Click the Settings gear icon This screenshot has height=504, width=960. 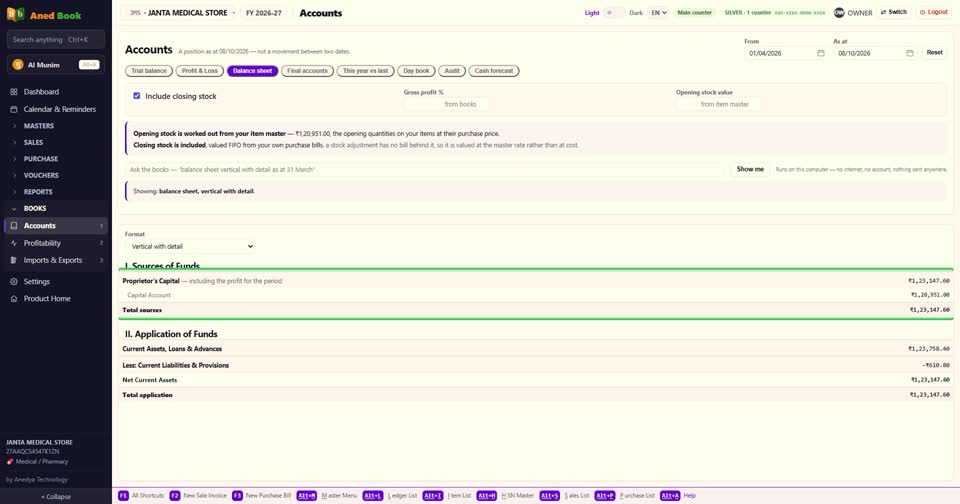13,282
